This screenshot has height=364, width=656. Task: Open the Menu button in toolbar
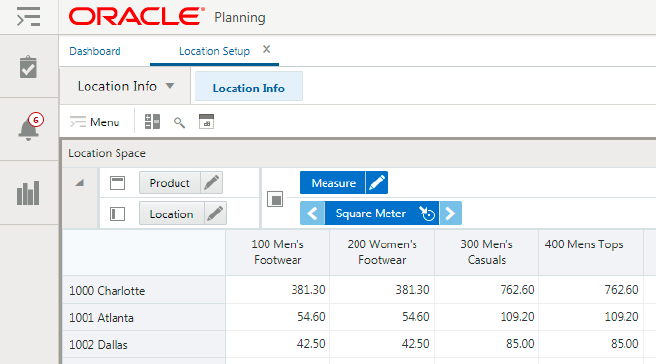point(95,122)
